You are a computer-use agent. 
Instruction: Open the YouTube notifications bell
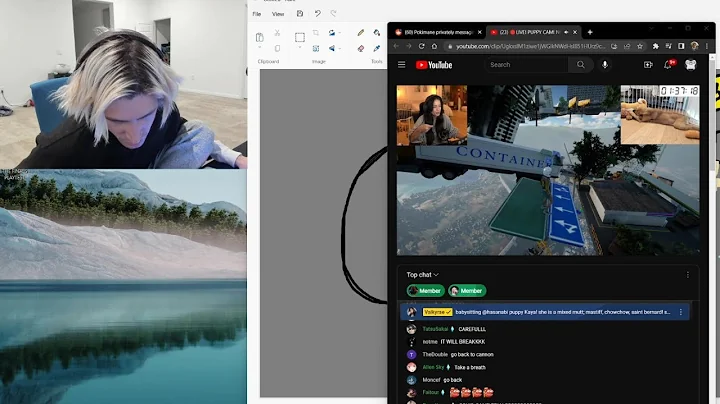coord(668,65)
